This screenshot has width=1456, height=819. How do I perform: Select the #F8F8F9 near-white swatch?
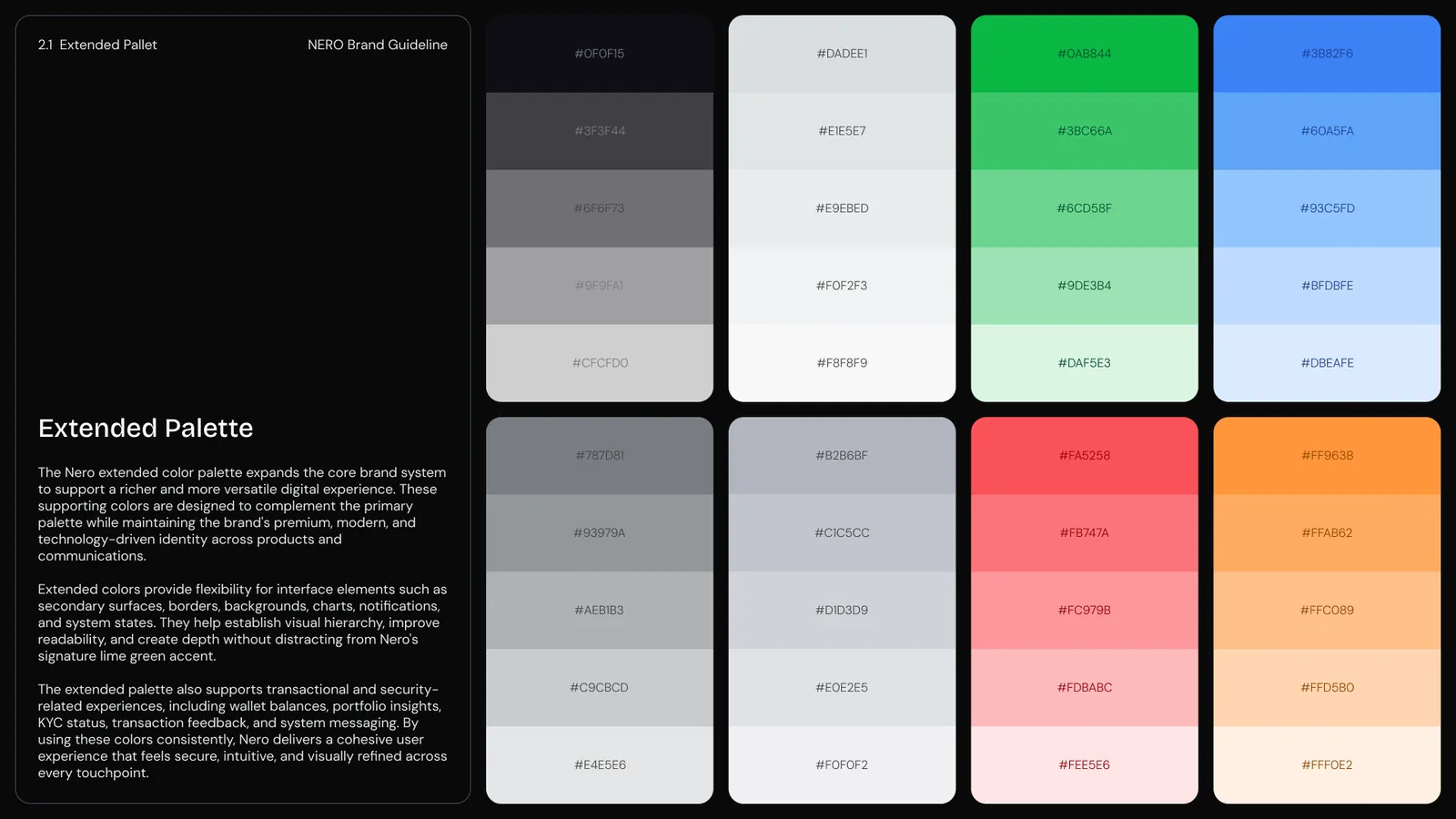(842, 363)
